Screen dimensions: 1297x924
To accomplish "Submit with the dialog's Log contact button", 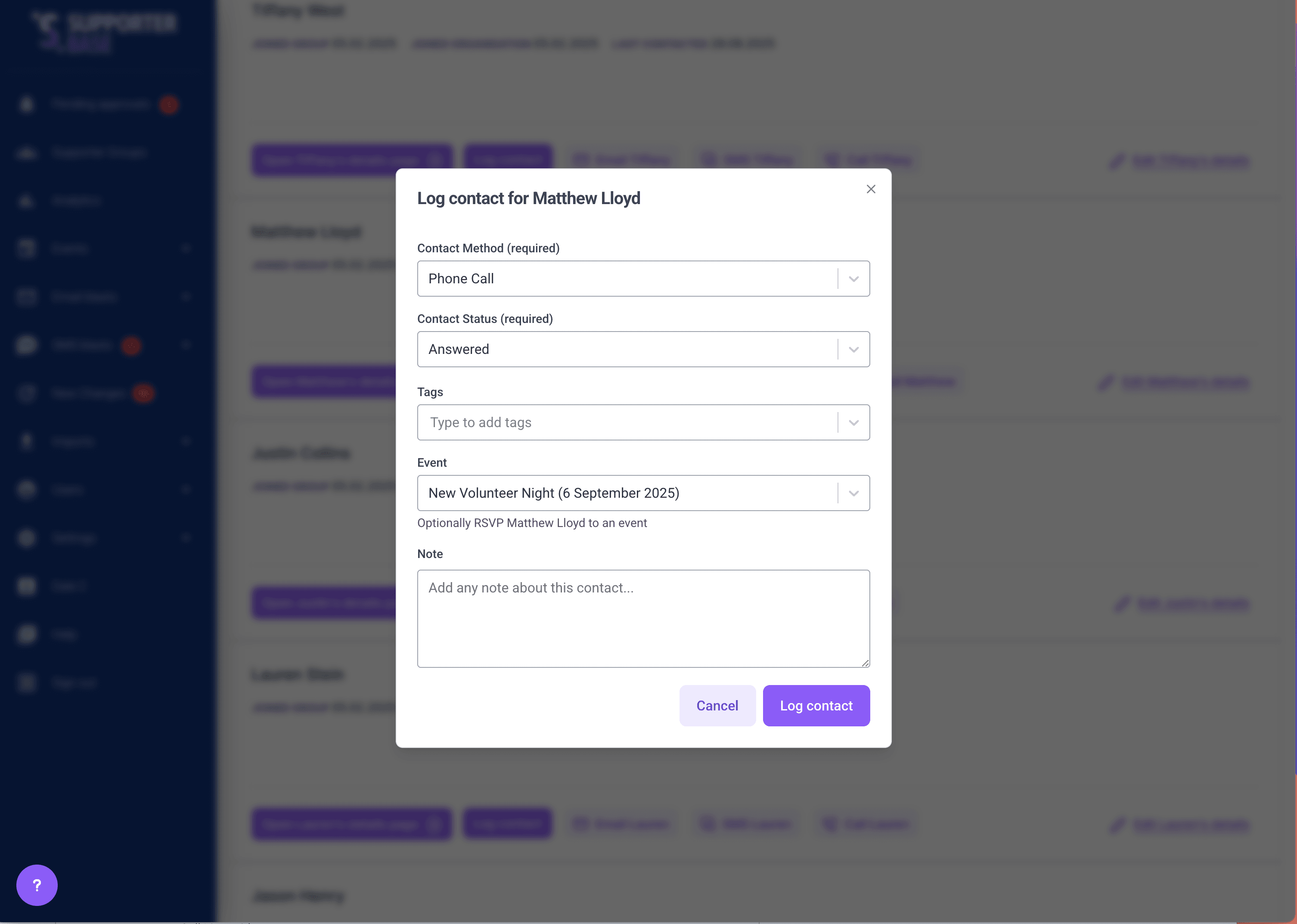I will (x=816, y=706).
